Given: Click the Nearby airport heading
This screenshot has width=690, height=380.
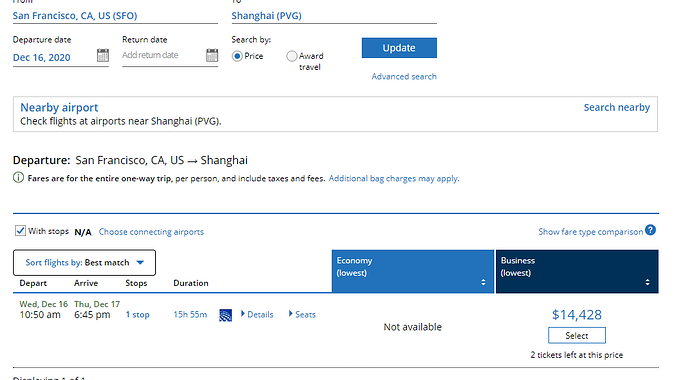Looking at the screenshot, I should click(59, 107).
